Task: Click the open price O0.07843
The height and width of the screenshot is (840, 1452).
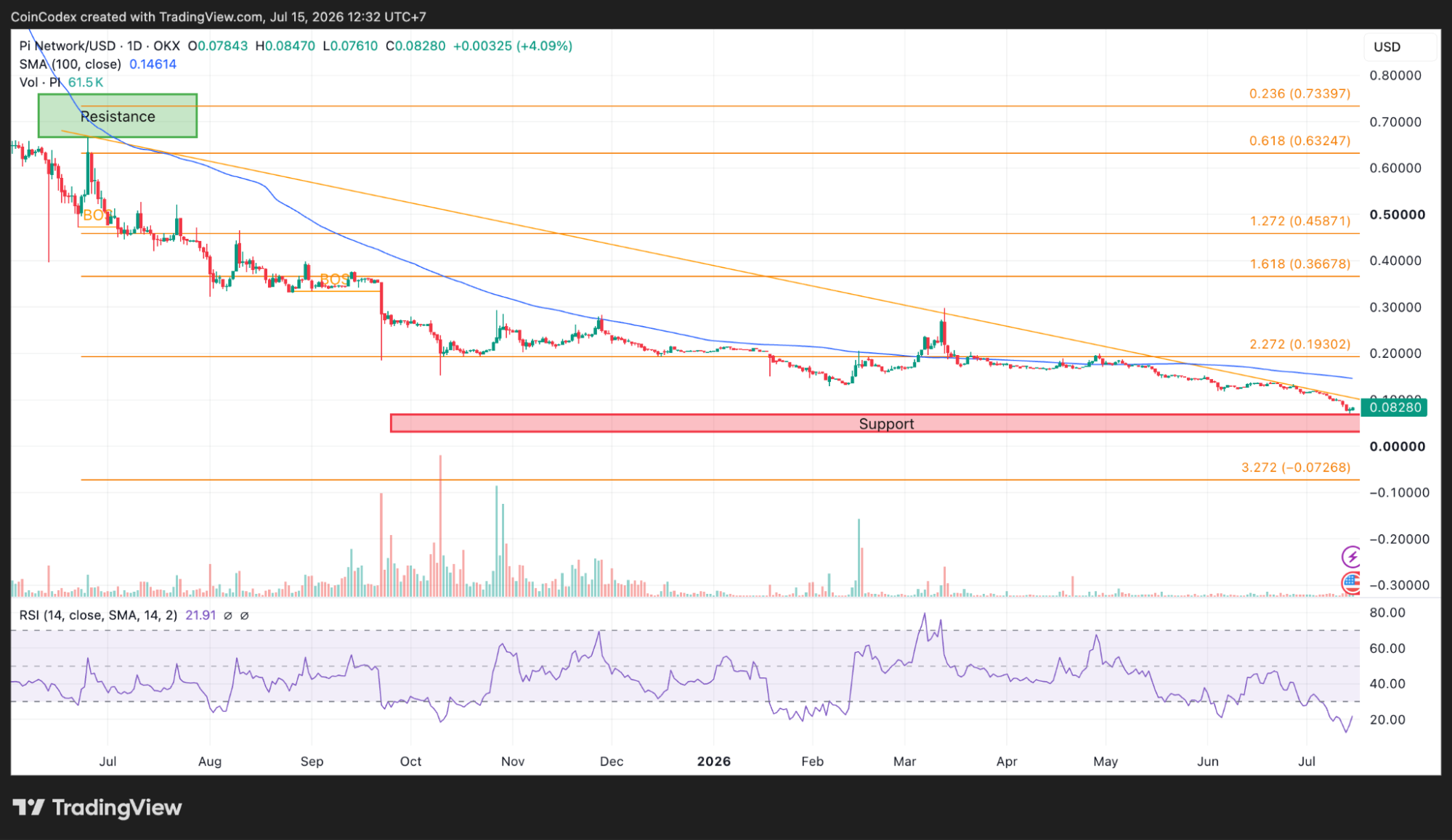Action: [218, 46]
